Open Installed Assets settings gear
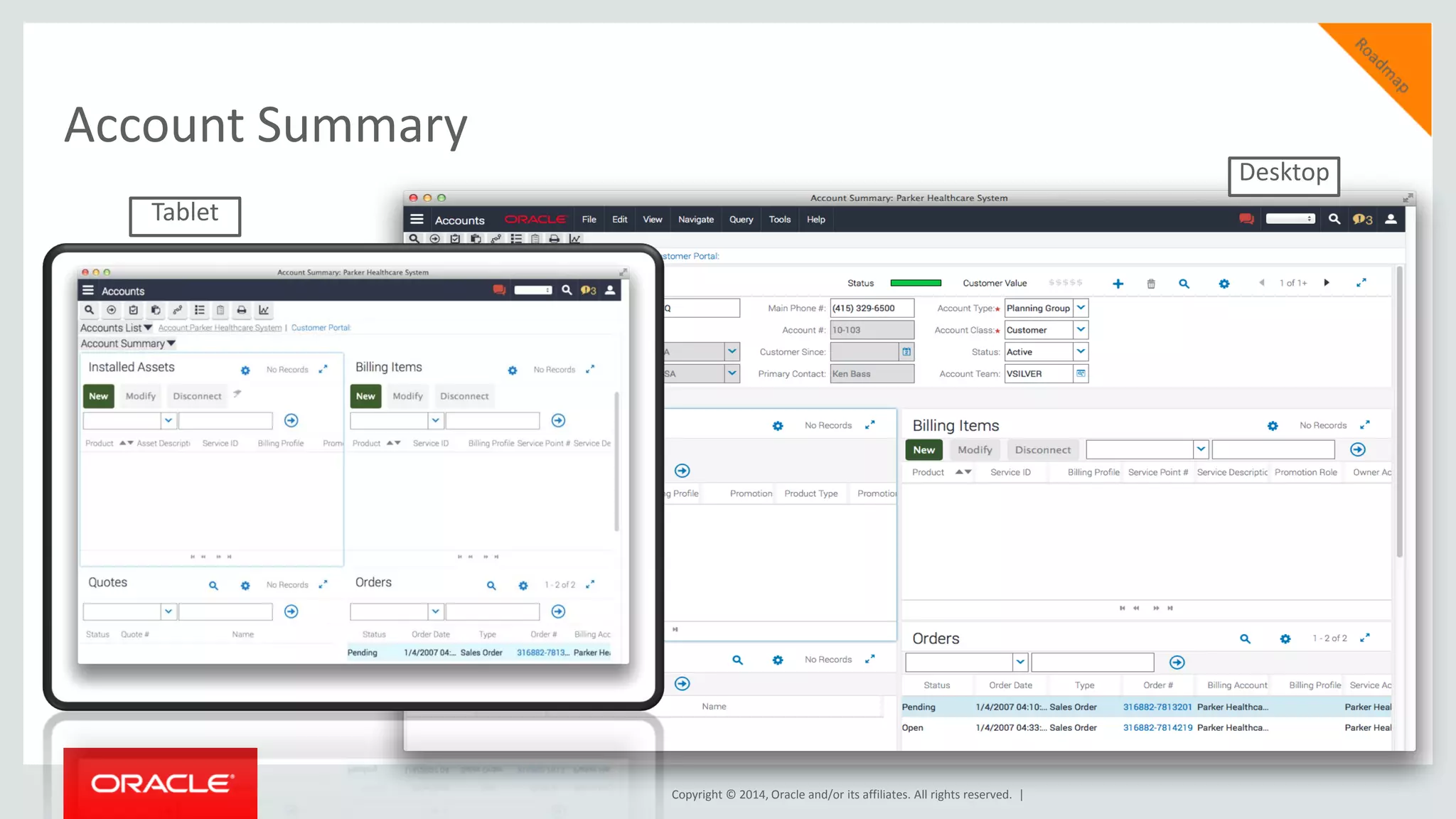 [x=245, y=370]
